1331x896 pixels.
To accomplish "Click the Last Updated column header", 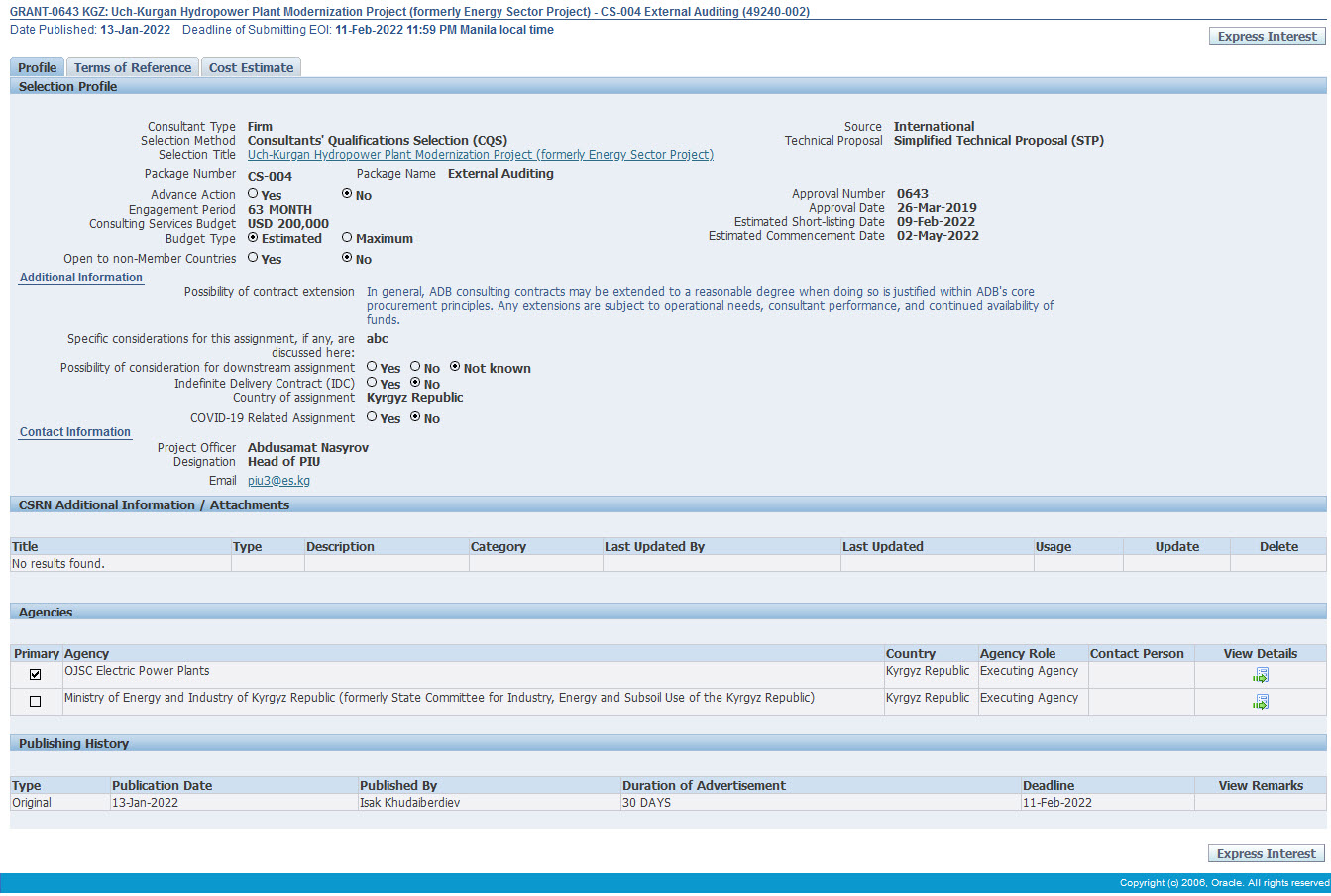I will [x=882, y=546].
